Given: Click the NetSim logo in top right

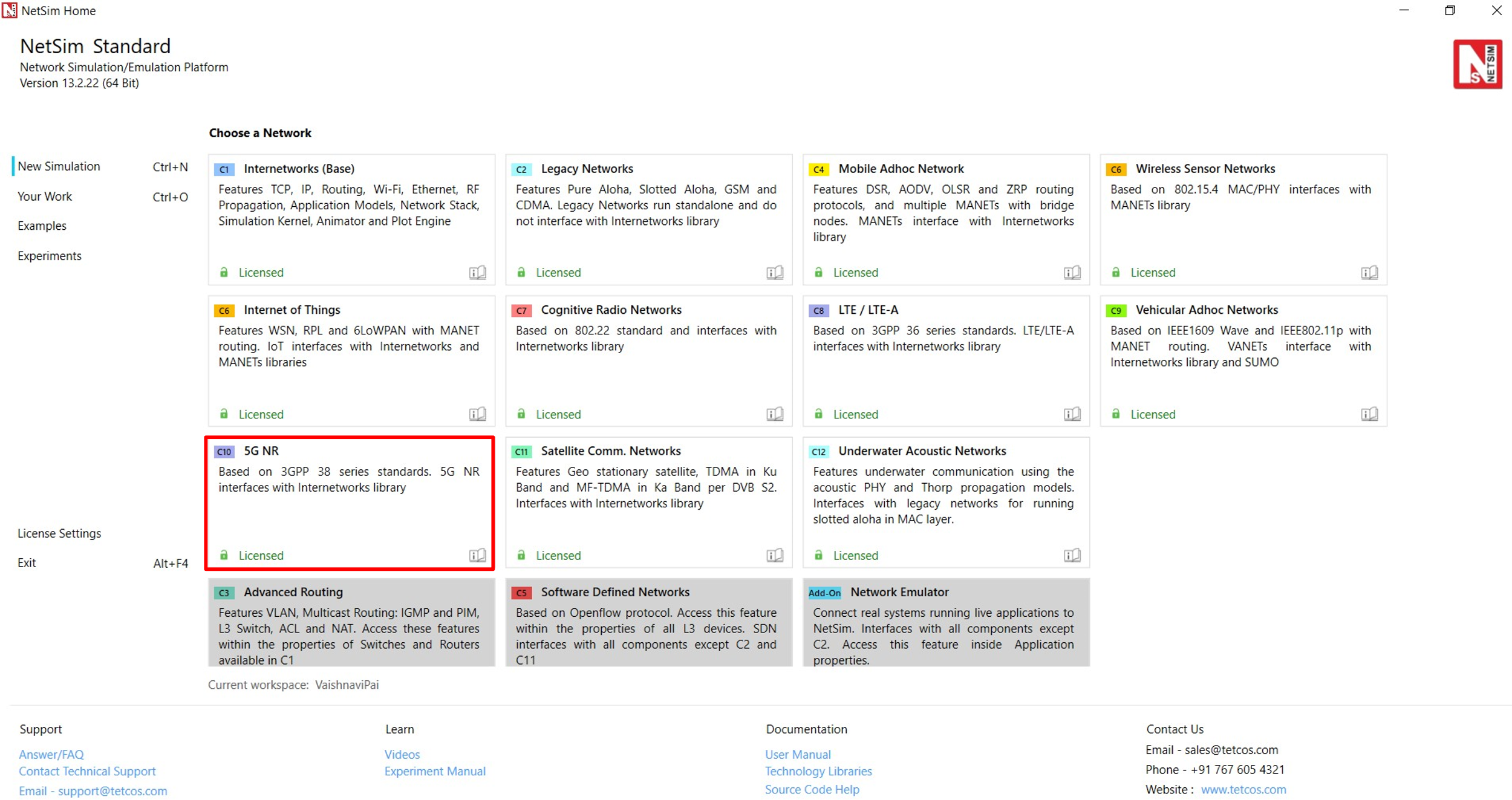Looking at the screenshot, I should [1477, 64].
